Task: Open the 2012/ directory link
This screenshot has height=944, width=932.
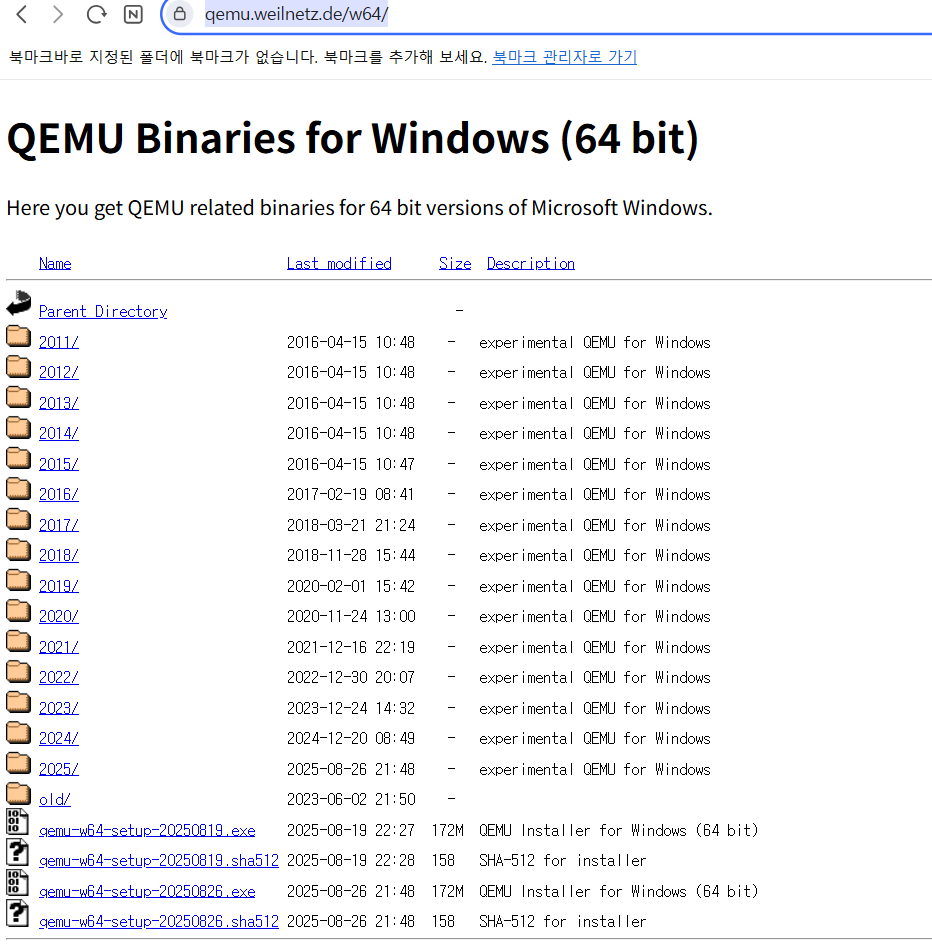Action: 58,372
